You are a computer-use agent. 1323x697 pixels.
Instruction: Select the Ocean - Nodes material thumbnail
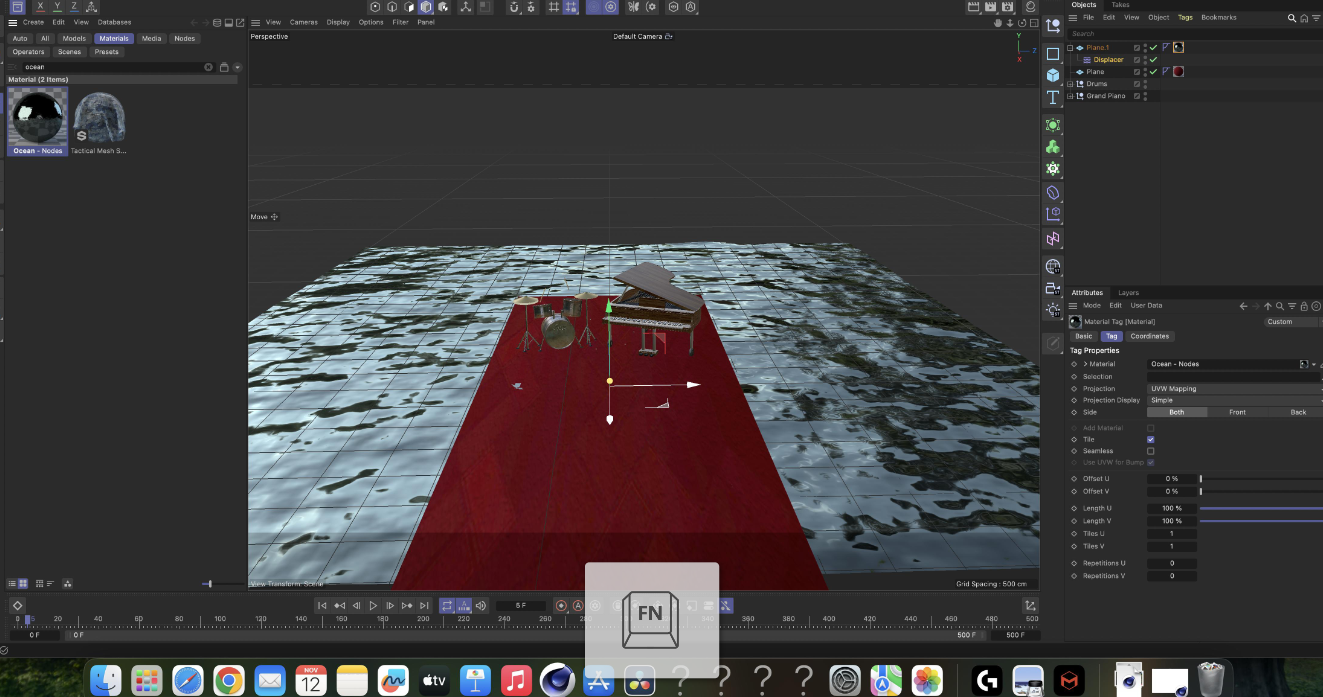click(38, 120)
